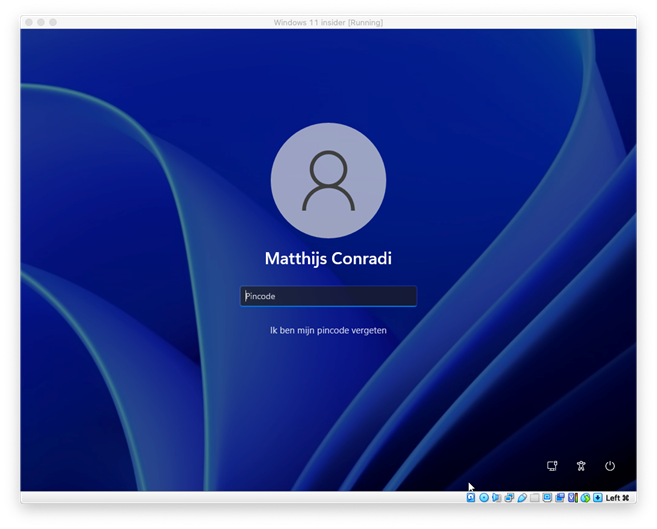Maximize the Windows 11 insider VM window
Screen dimensions: 657x529
[x=53, y=22]
